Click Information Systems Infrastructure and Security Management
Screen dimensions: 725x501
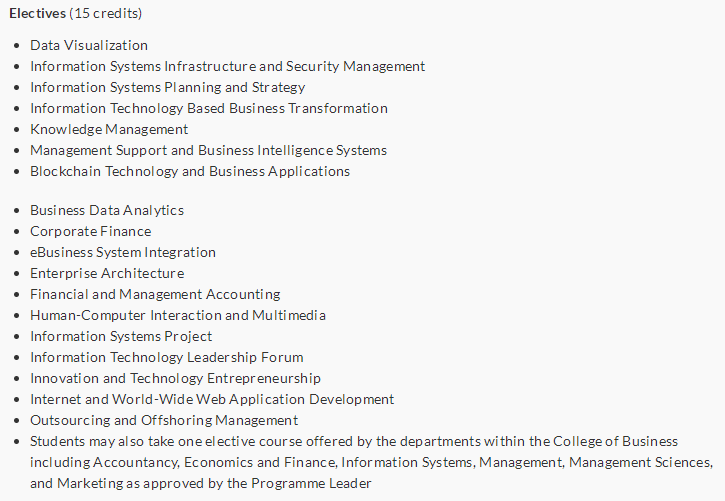[227, 66]
